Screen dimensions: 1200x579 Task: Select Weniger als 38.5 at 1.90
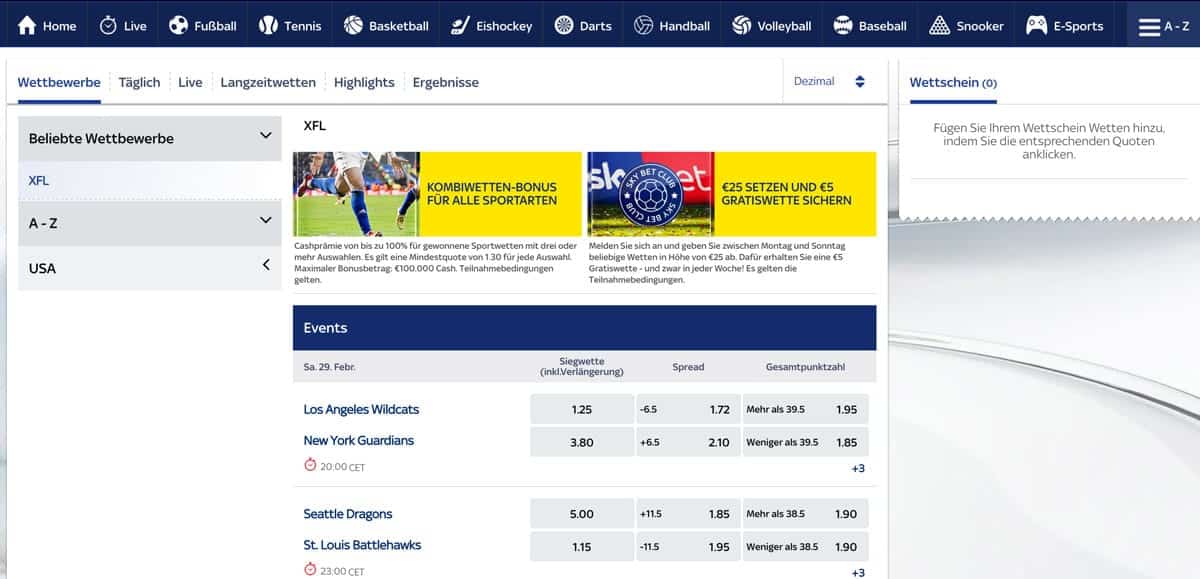(805, 547)
